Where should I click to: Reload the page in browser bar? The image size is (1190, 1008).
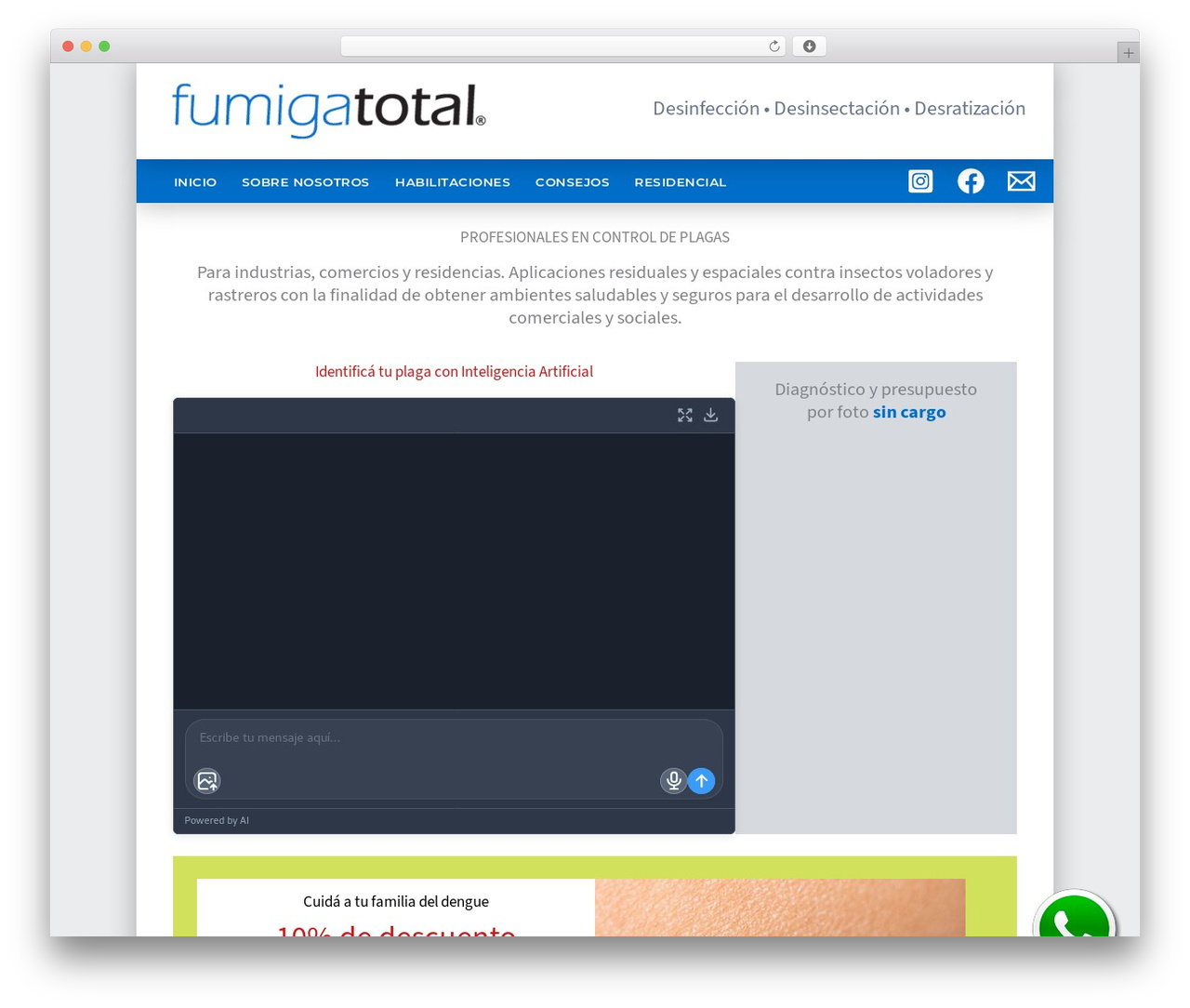[x=773, y=46]
